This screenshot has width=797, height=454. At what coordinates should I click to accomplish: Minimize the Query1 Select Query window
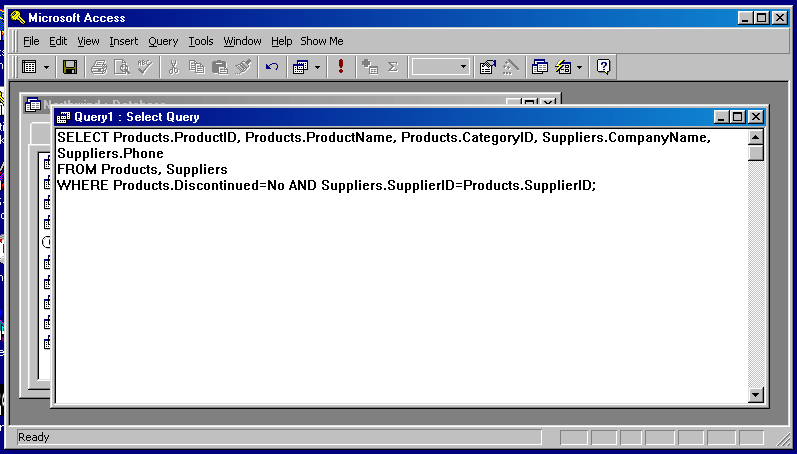(722, 117)
